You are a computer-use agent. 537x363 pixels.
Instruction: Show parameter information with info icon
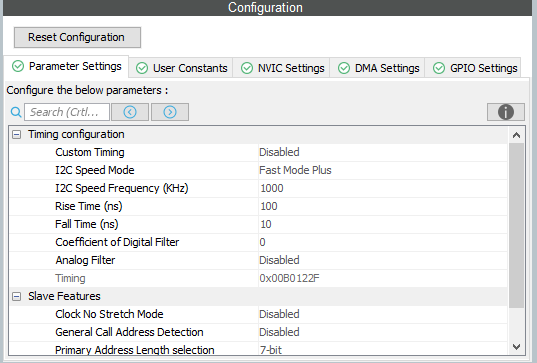tap(505, 112)
